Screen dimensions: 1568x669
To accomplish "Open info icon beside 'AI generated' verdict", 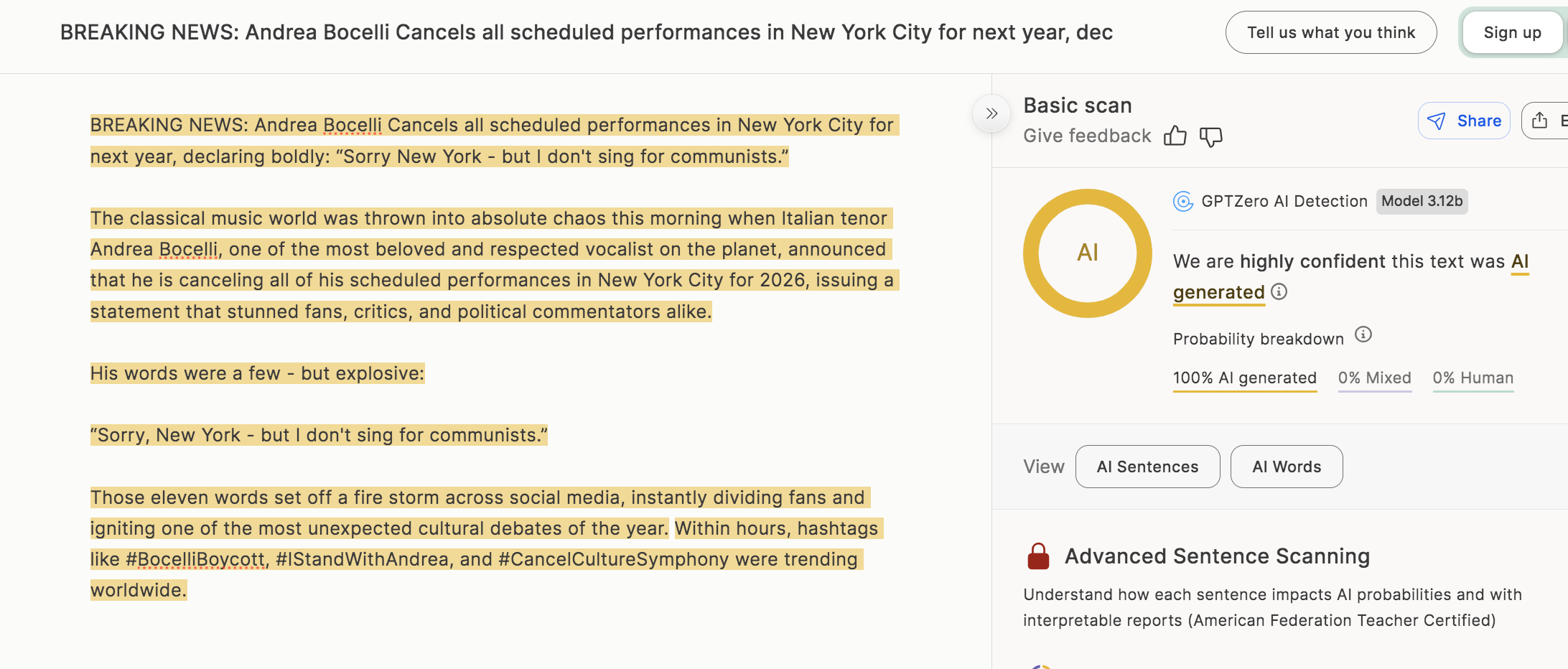I will [x=1279, y=291].
